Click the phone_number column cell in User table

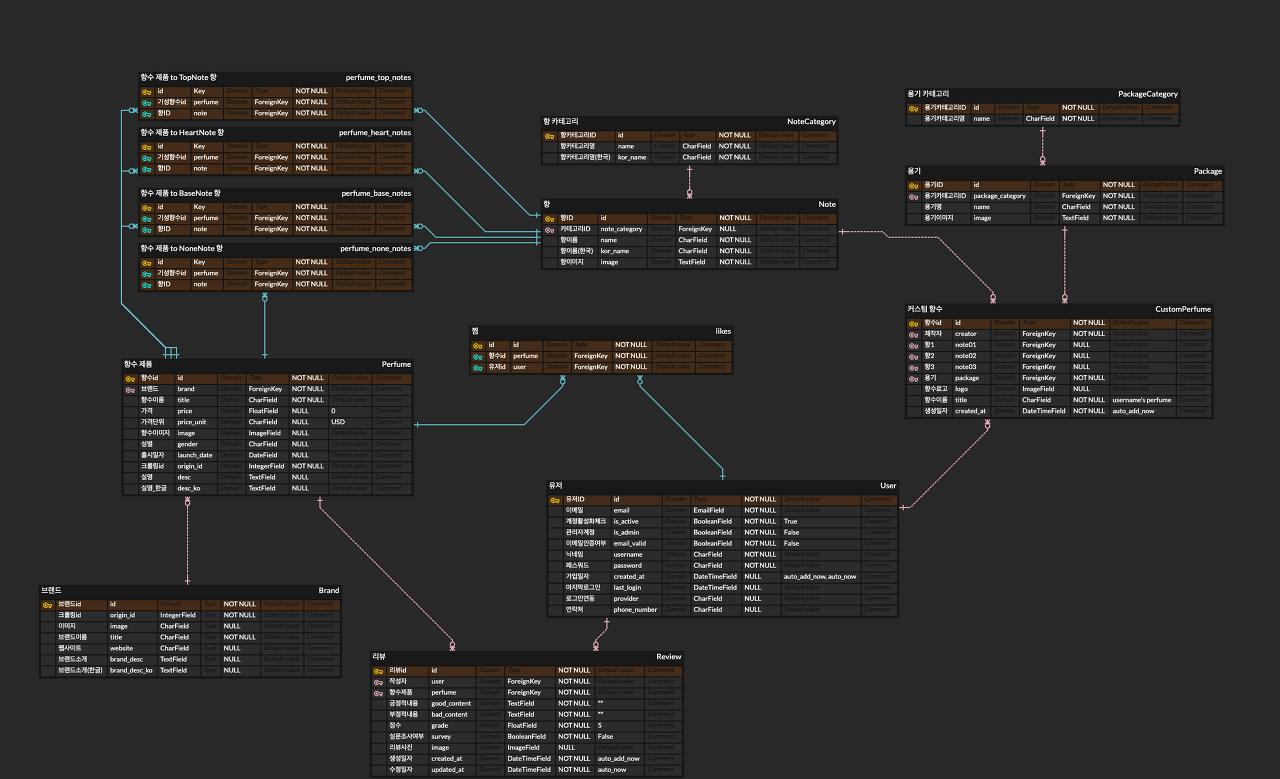tap(636, 609)
